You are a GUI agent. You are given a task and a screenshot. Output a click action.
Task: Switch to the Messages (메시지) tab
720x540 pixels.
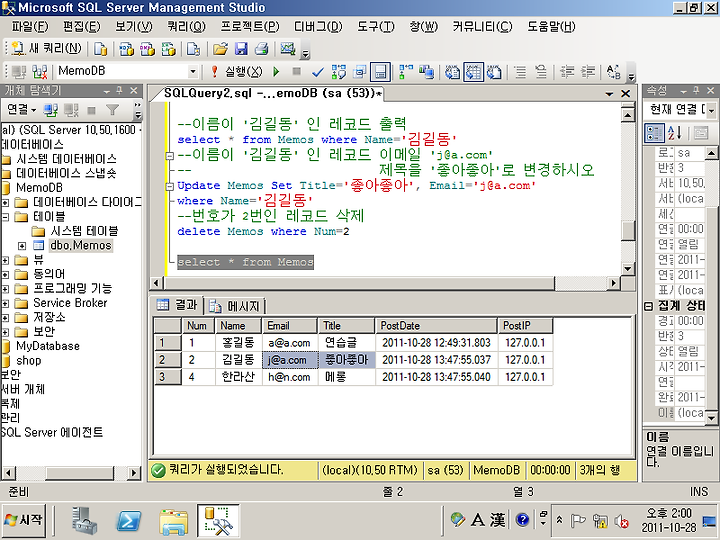pyautogui.click(x=235, y=306)
